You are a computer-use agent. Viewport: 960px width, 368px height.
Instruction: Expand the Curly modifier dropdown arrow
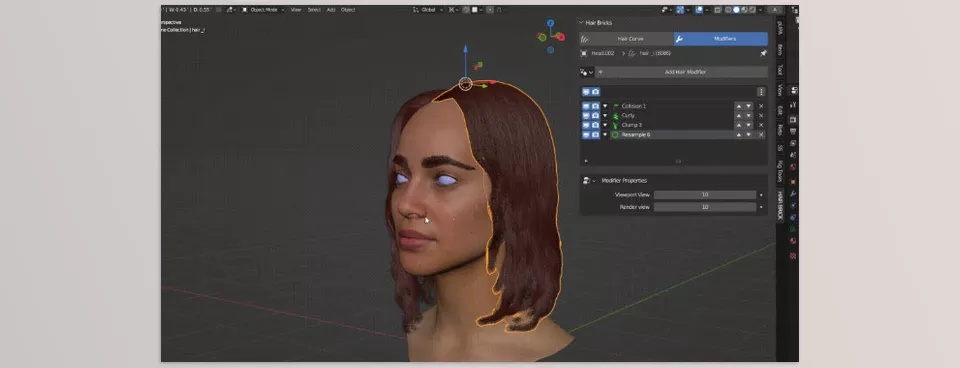[605, 115]
